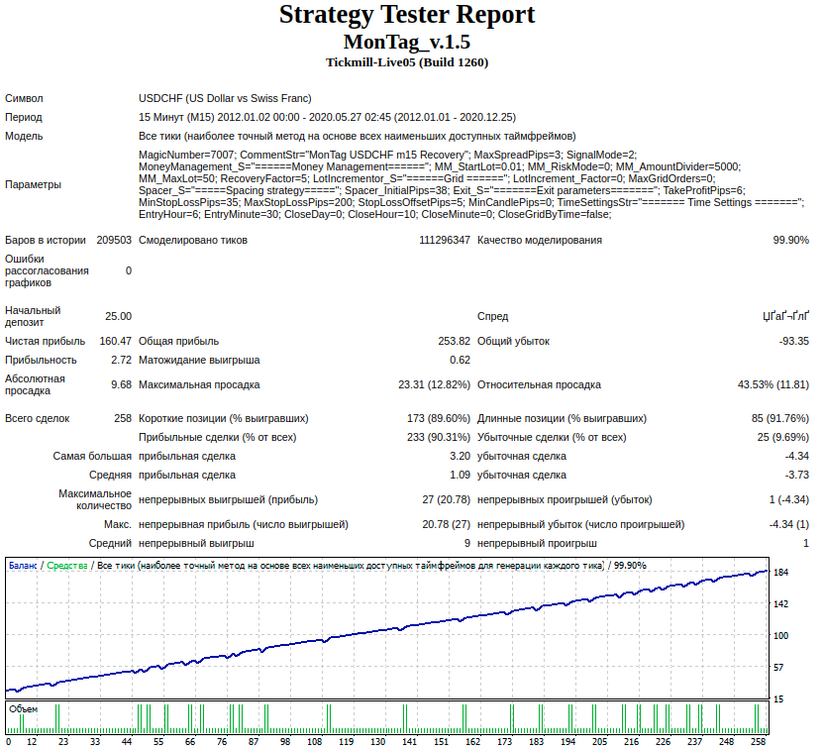
Task: Click the average consecutive wins value 9
Action: [x=467, y=543]
